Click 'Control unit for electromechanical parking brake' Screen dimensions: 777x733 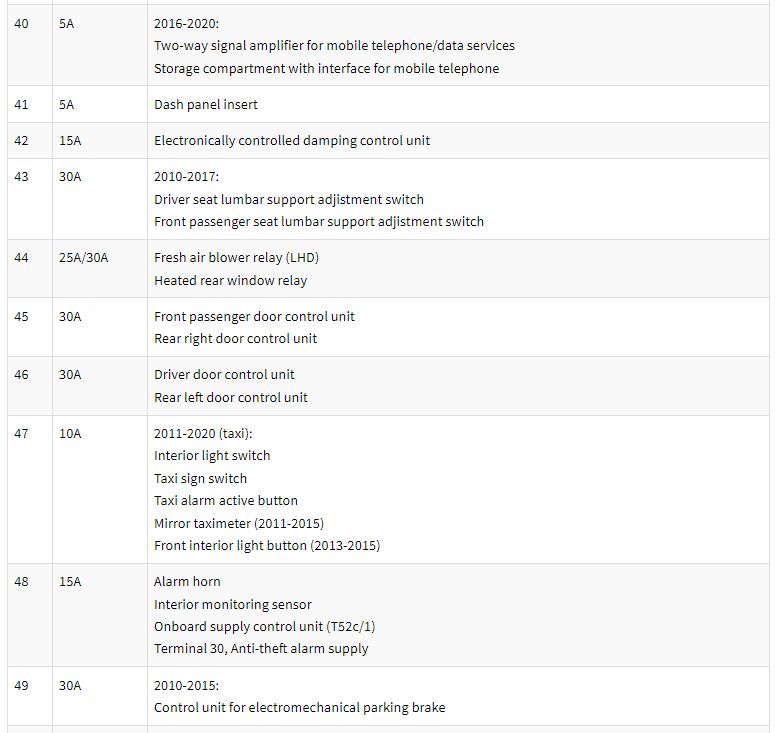[299, 708]
